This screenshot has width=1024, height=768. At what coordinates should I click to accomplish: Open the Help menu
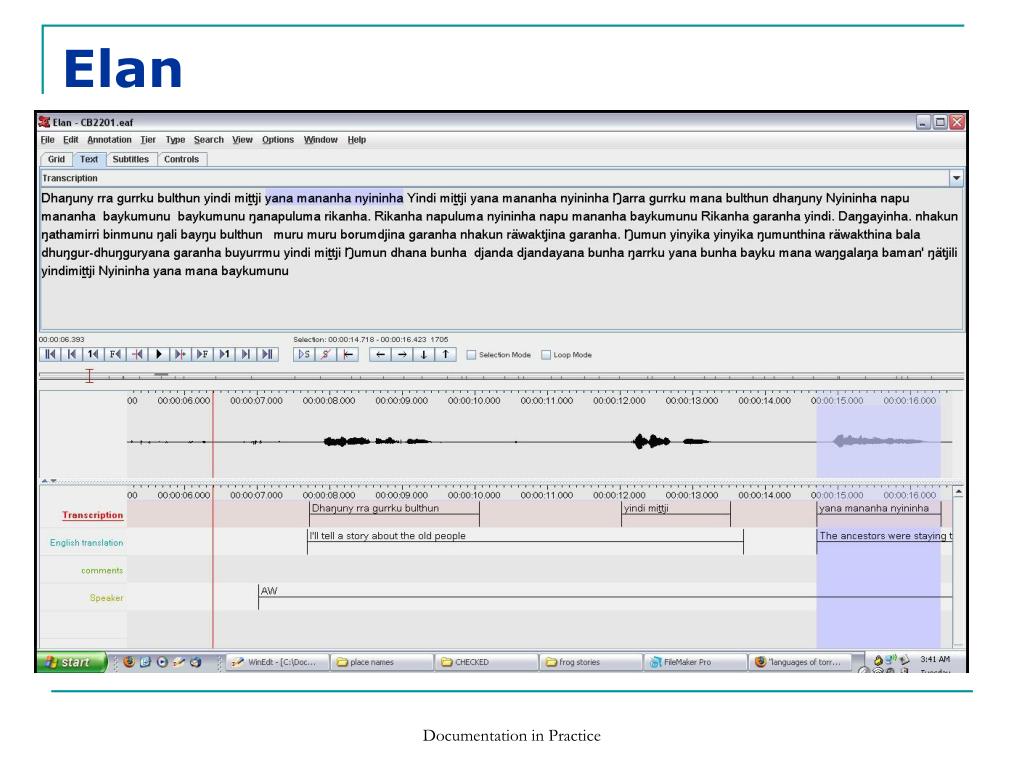coord(357,140)
